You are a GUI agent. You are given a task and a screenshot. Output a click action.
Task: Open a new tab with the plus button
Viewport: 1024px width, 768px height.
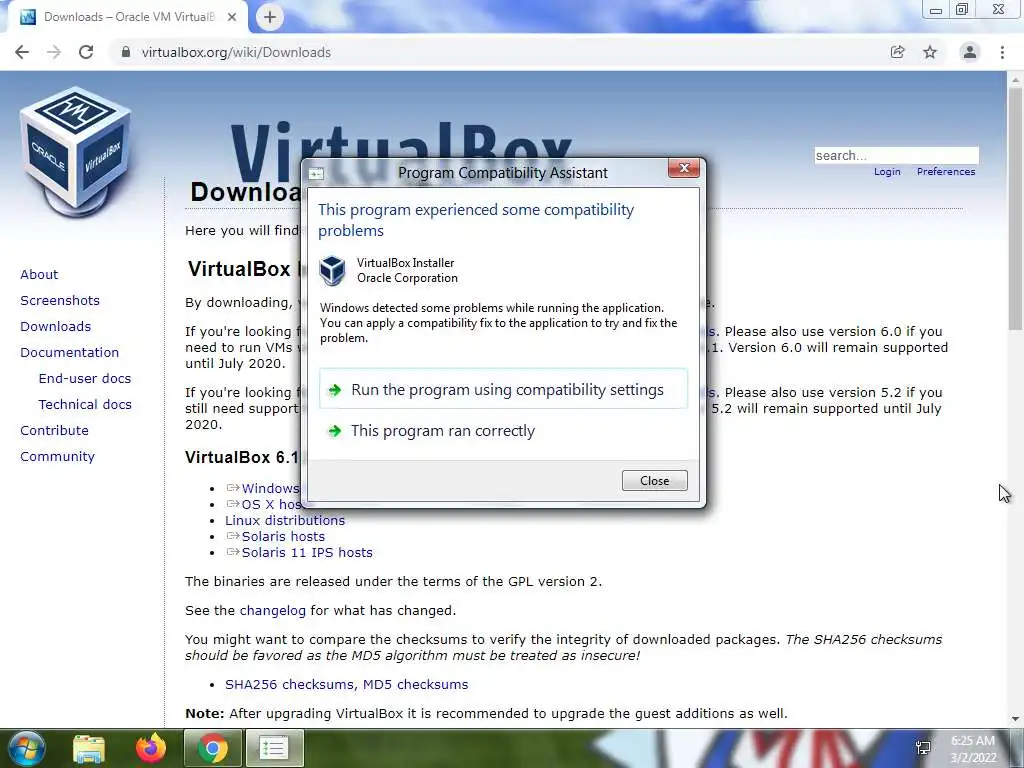click(270, 17)
